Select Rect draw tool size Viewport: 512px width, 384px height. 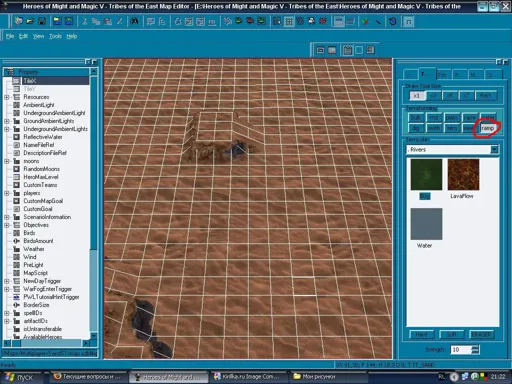pos(485,96)
